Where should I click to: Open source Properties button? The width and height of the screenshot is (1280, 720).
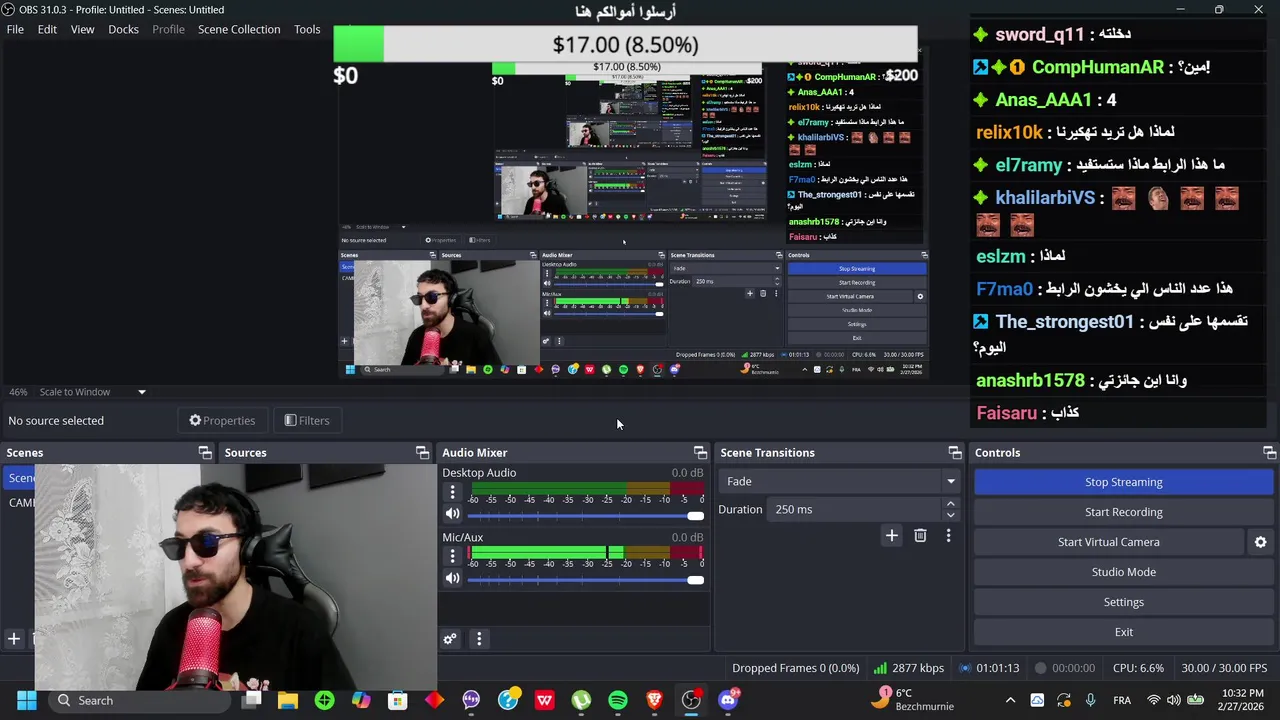pos(222,421)
